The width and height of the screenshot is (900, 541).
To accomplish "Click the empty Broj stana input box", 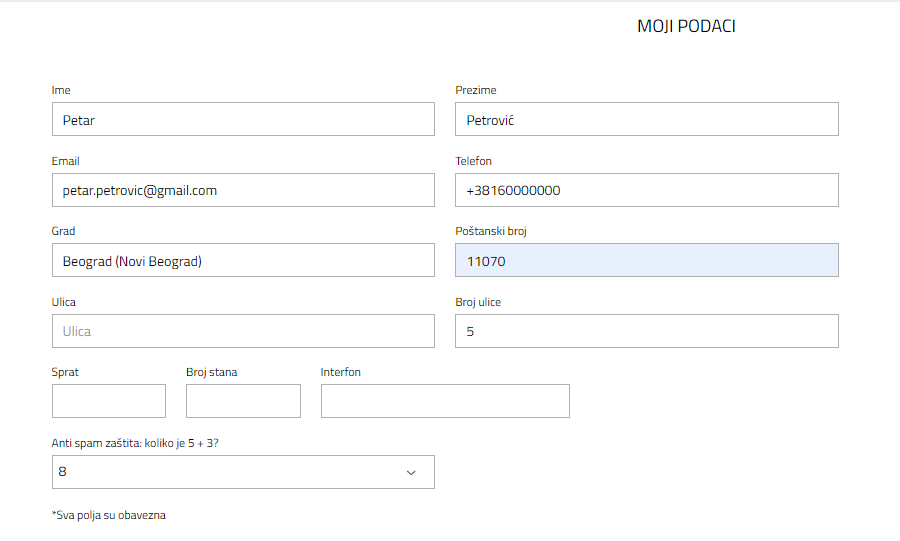I will point(243,401).
